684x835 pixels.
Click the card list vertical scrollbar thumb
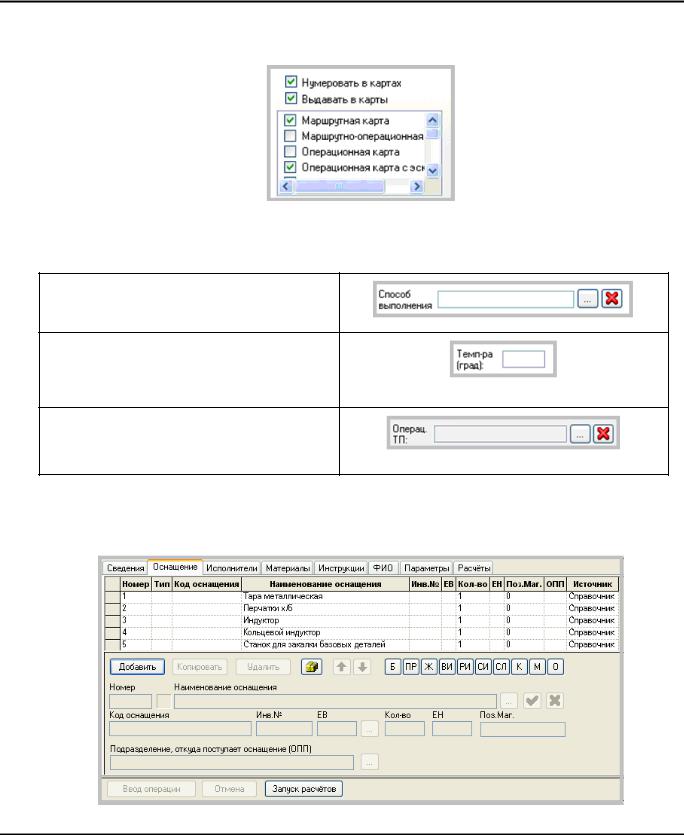point(433,133)
